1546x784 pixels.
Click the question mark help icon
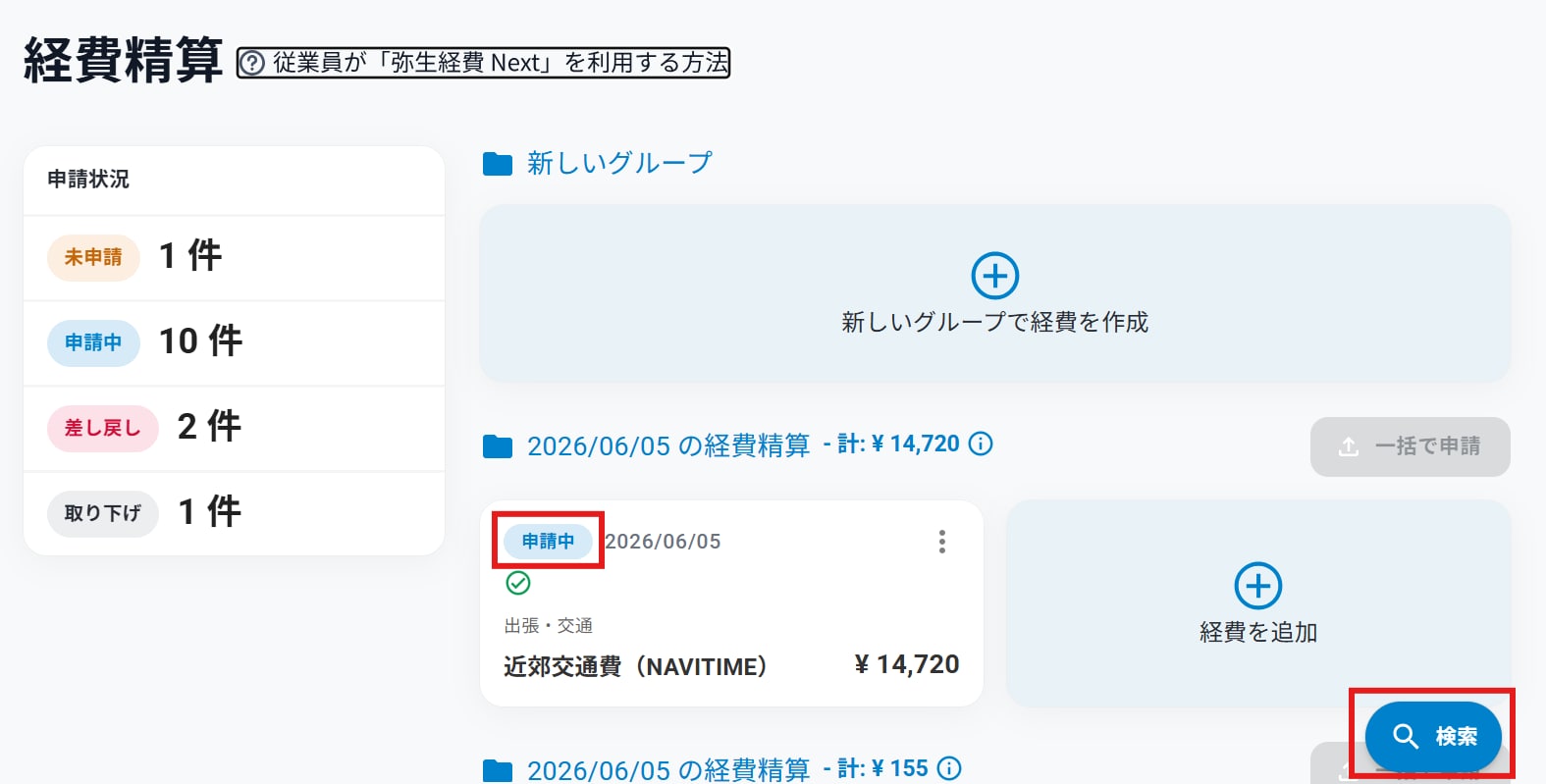(x=252, y=63)
